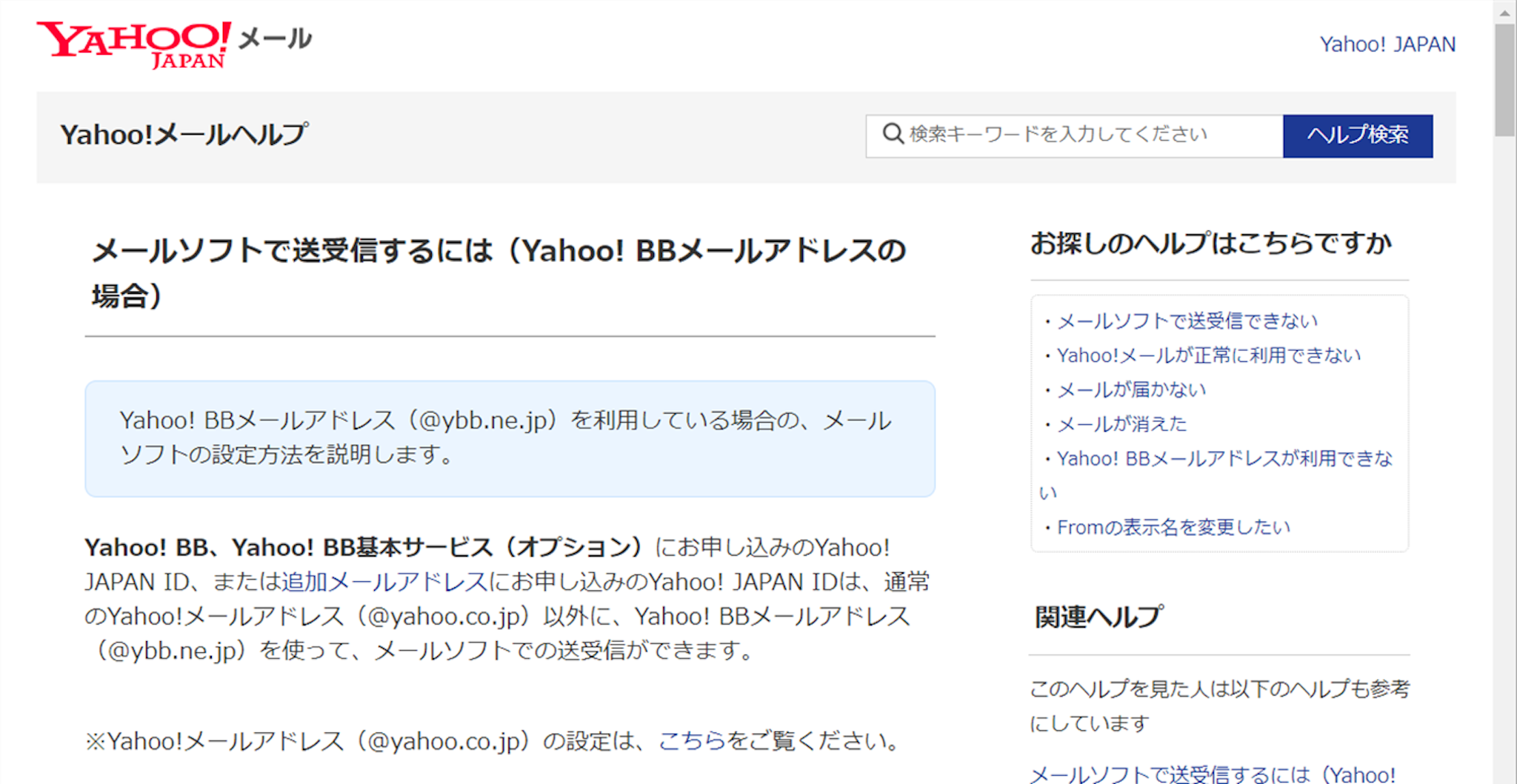Click こちら link for yahoo.co.jp settings

[x=692, y=741]
